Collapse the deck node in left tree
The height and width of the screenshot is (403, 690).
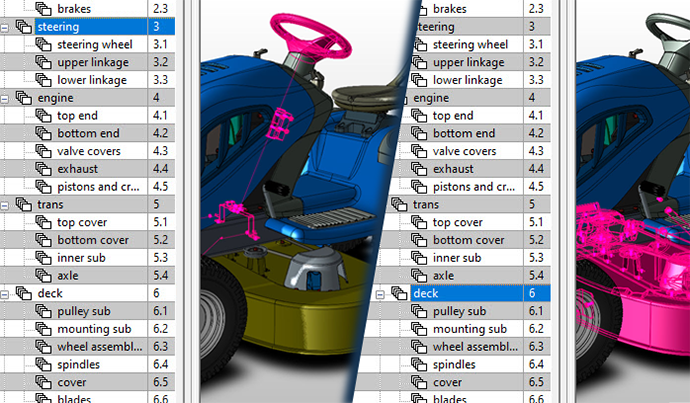7,294
